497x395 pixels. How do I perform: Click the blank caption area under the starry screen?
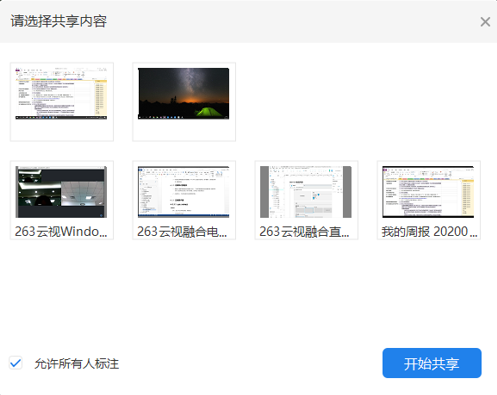tap(184, 130)
